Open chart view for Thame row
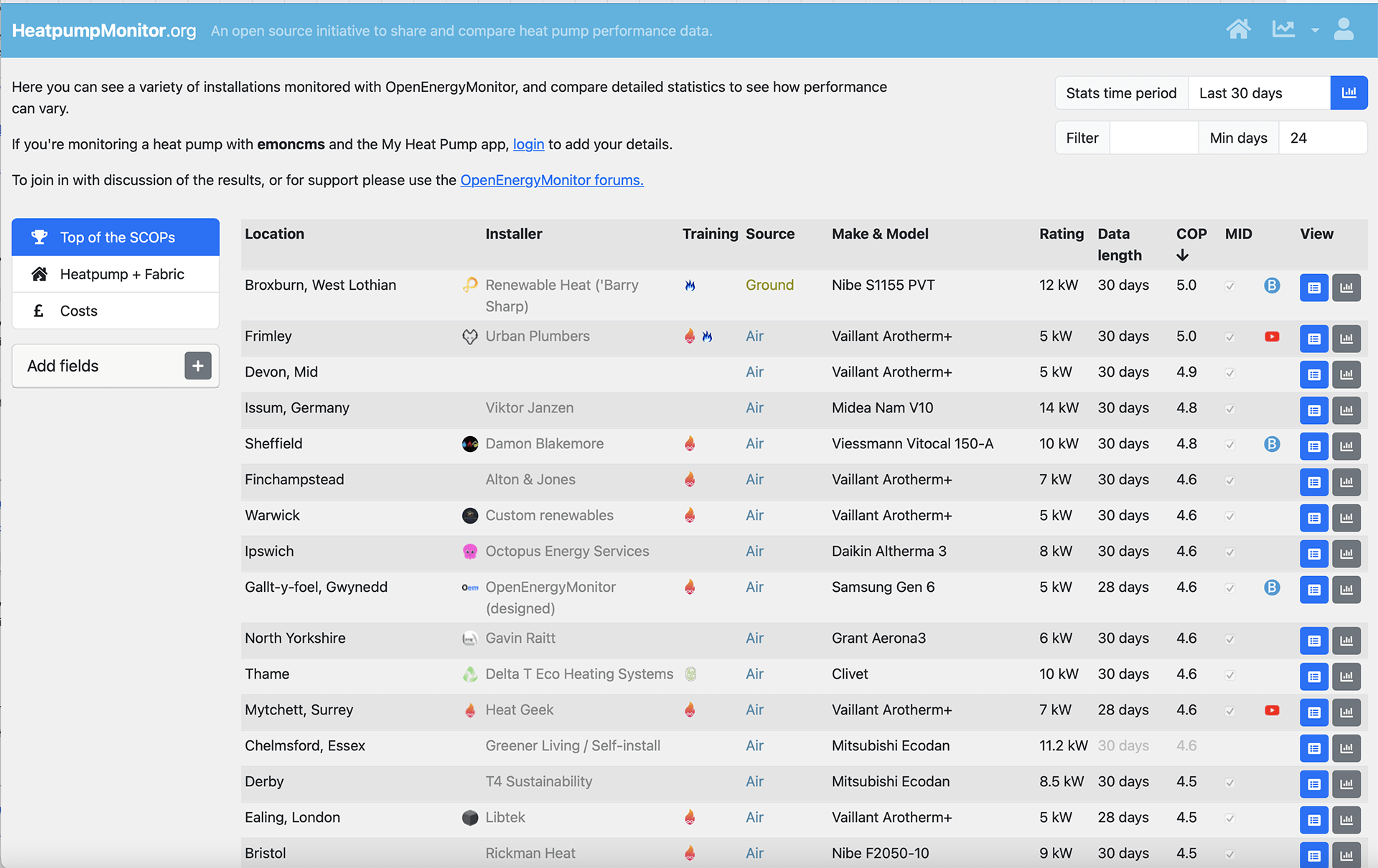1378x868 pixels. tap(1346, 676)
